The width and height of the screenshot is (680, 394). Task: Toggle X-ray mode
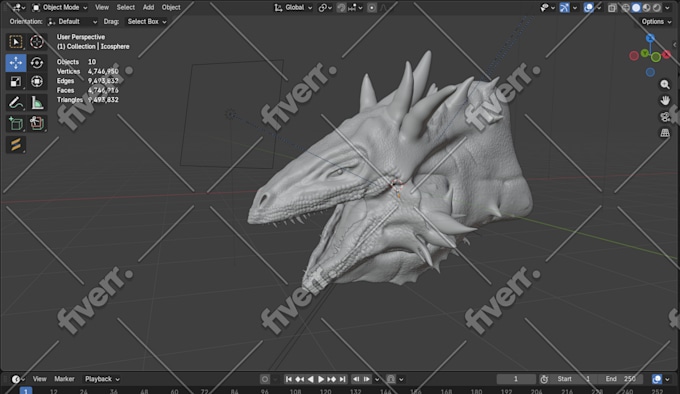tap(612, 8)
